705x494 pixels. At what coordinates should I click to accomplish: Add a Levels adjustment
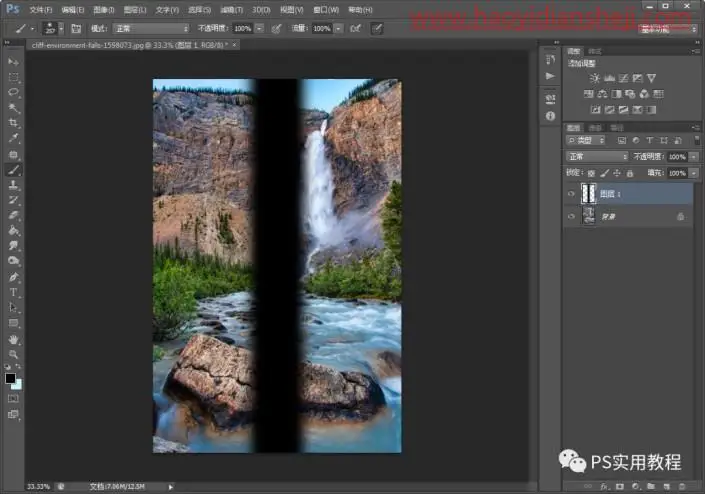[609, 79]
